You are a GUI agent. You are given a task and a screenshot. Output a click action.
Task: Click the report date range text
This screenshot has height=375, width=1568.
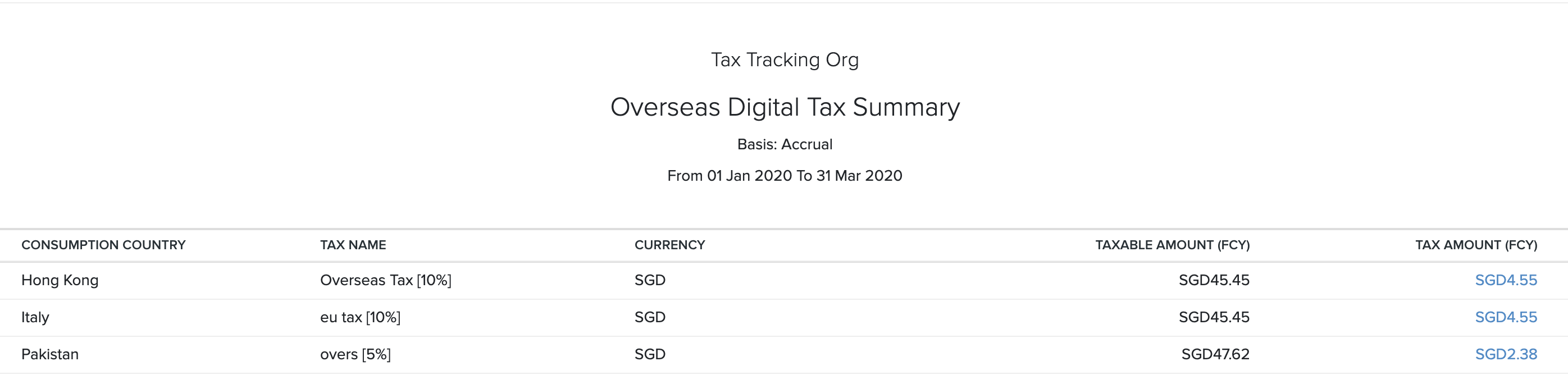click(785, 176)
